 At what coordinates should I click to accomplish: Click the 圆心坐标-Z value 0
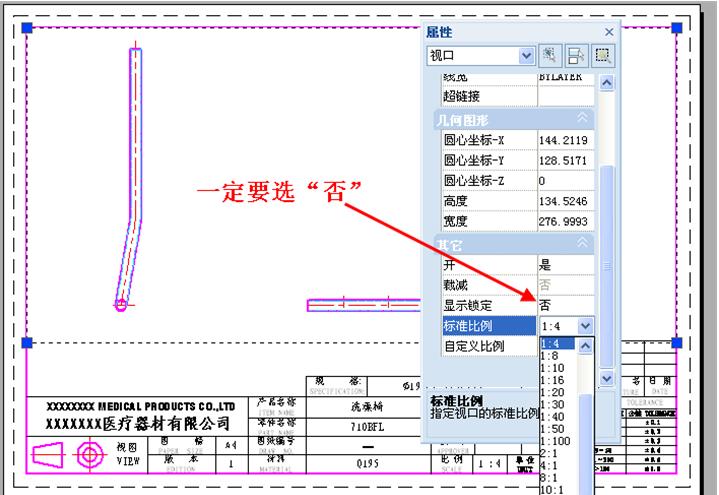[x=566, y=180]
